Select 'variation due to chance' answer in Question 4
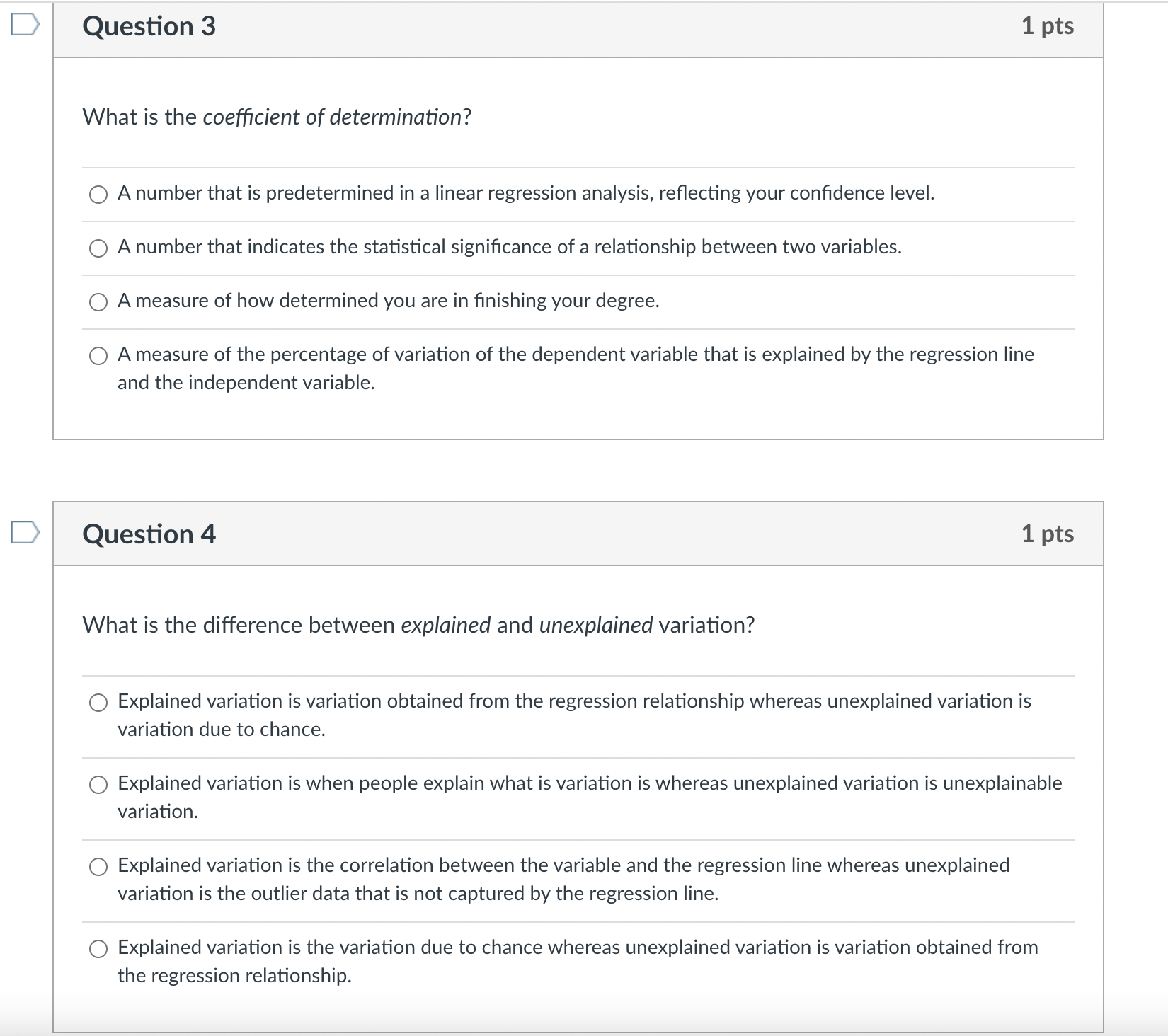The width and height of the screenshot is (1168, 1036). [x=97, y=703]
